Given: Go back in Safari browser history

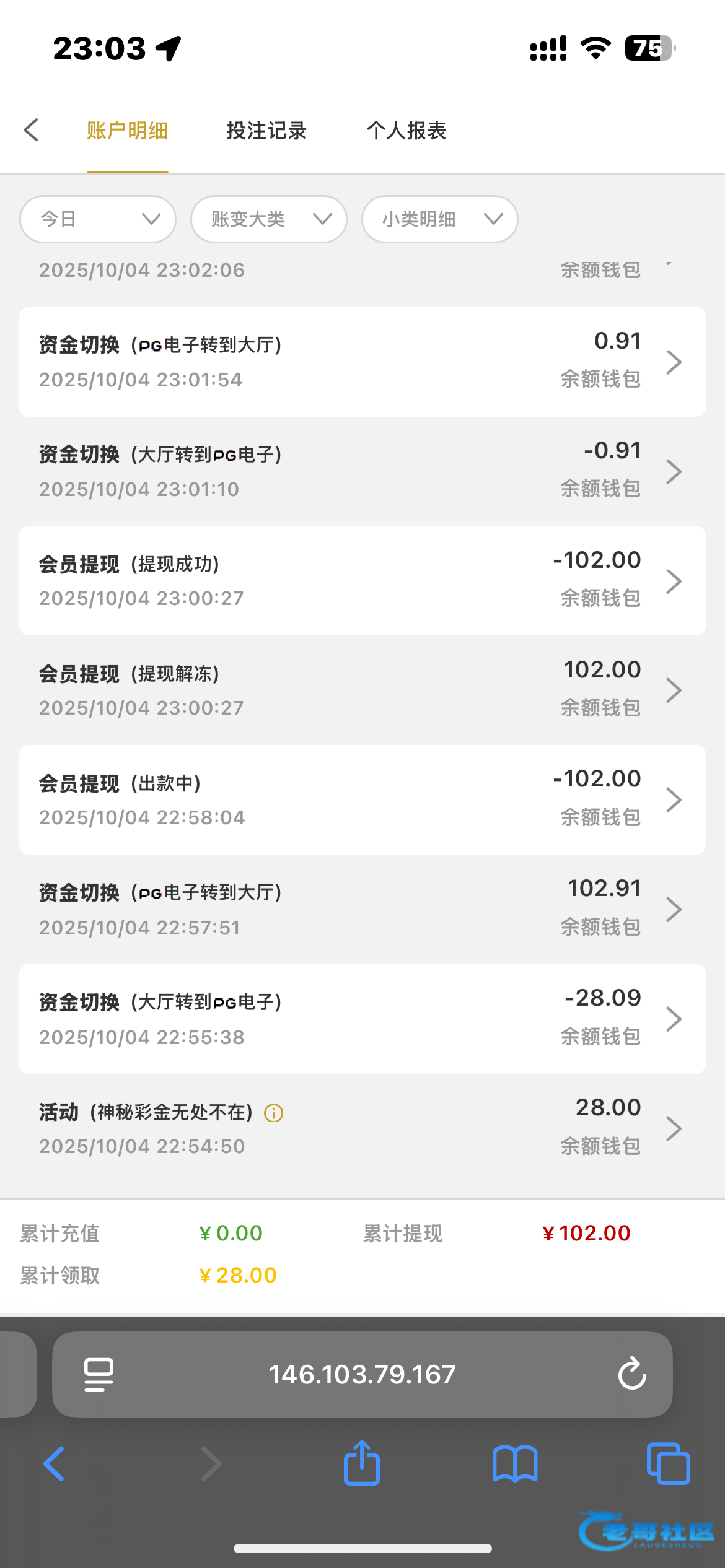Looking at the screenshot, I should tap(55, 1463).
